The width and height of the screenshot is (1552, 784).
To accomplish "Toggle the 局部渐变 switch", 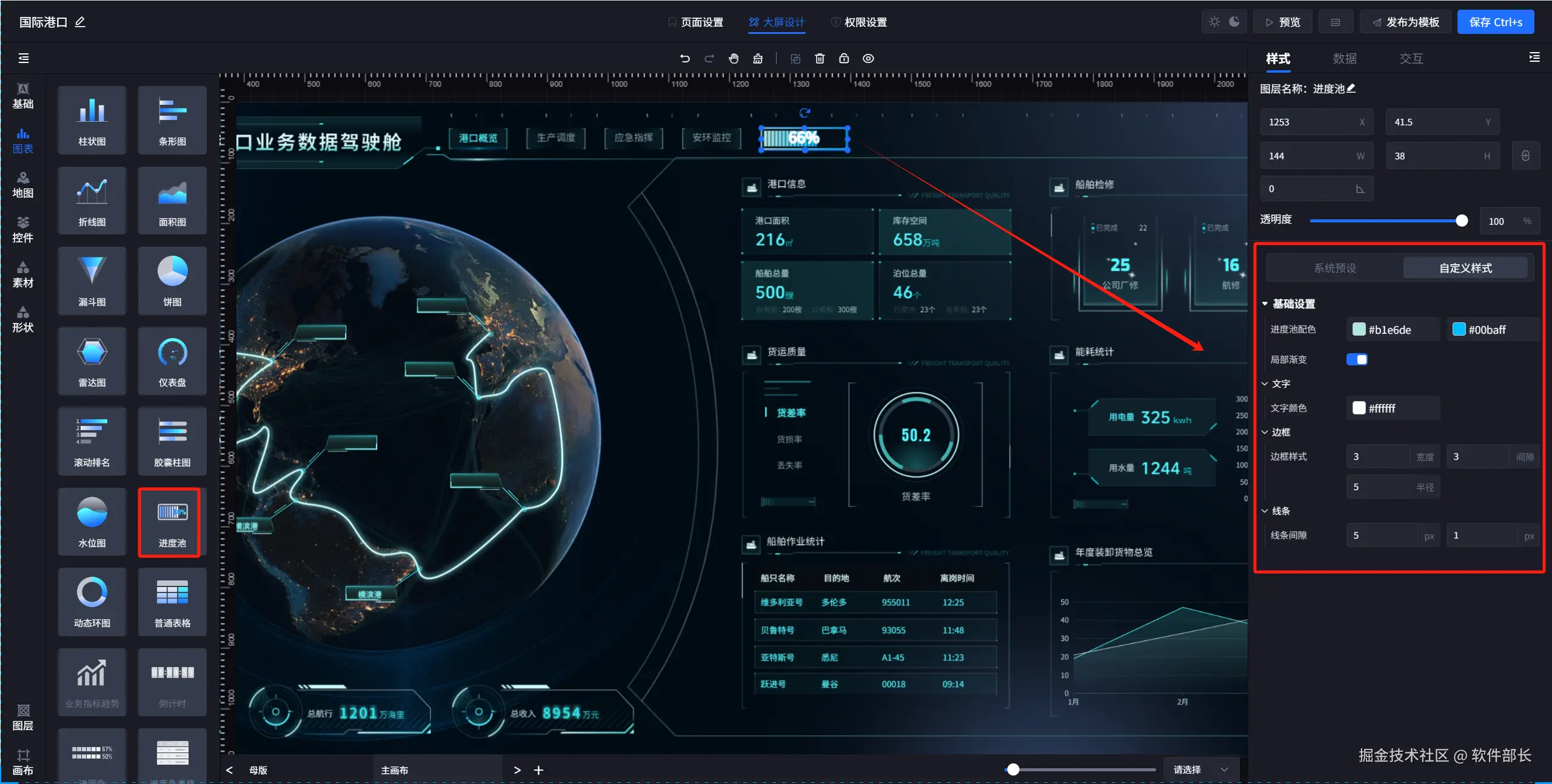I will [x=1357, y=359].
